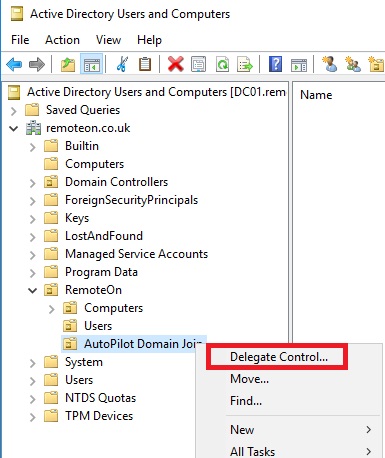This screenshot has width=385, height=458.
Task: Click the Back arrow toolbar icon
Action: click(14, 64)
